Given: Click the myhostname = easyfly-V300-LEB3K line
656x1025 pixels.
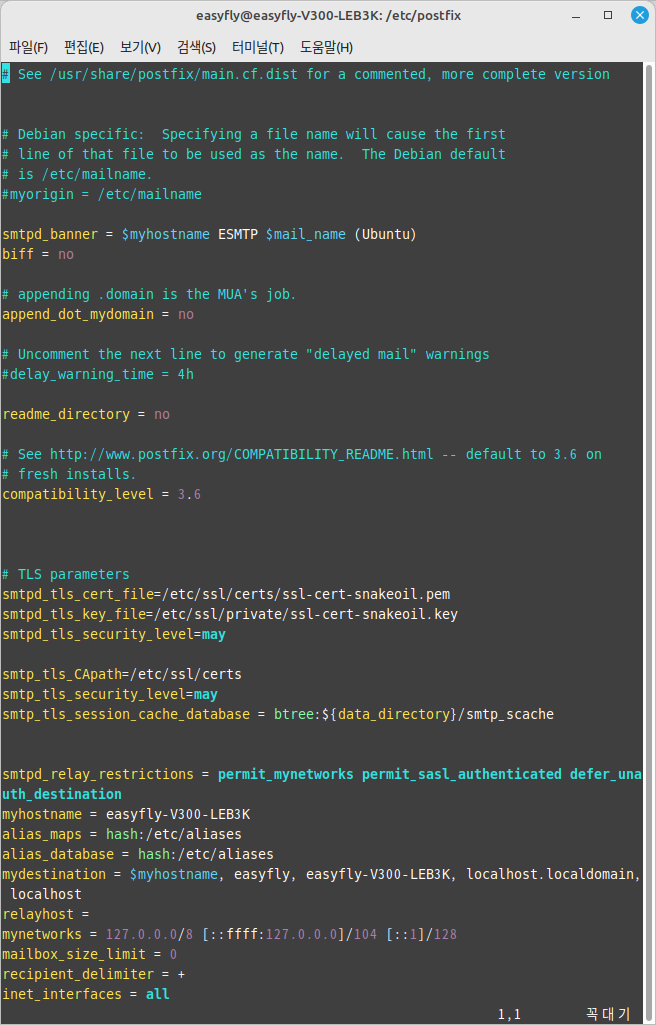Looking at the screenshot, I should click(126, 815).
